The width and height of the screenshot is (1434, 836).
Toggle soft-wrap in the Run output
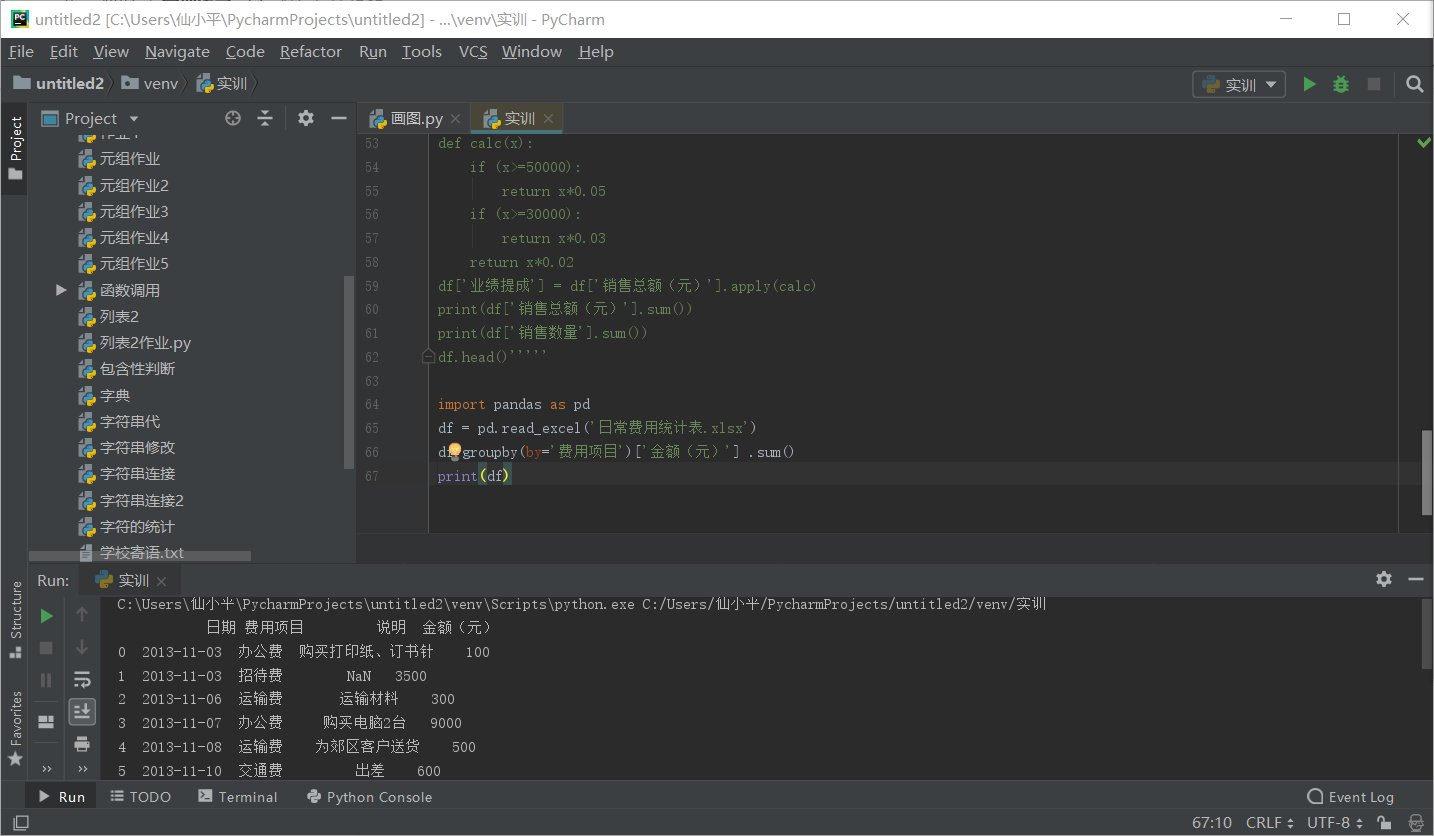[x=82, y=680]
